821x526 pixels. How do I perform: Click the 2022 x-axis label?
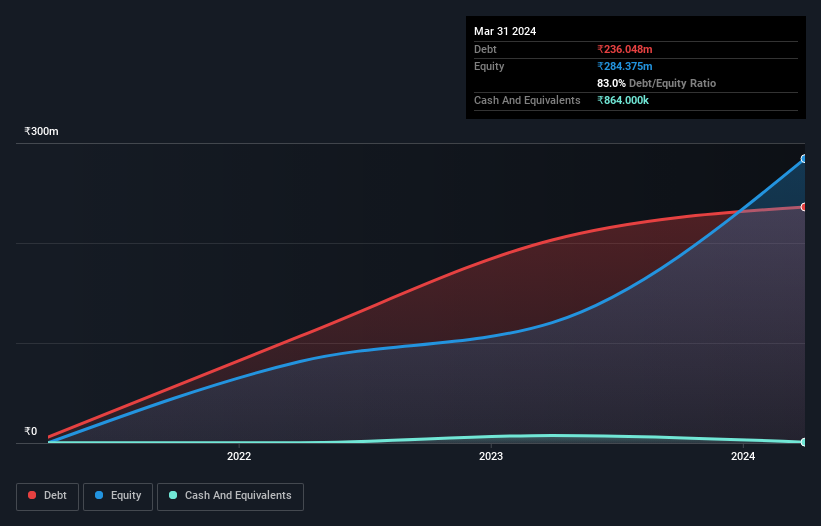(239, 456)
